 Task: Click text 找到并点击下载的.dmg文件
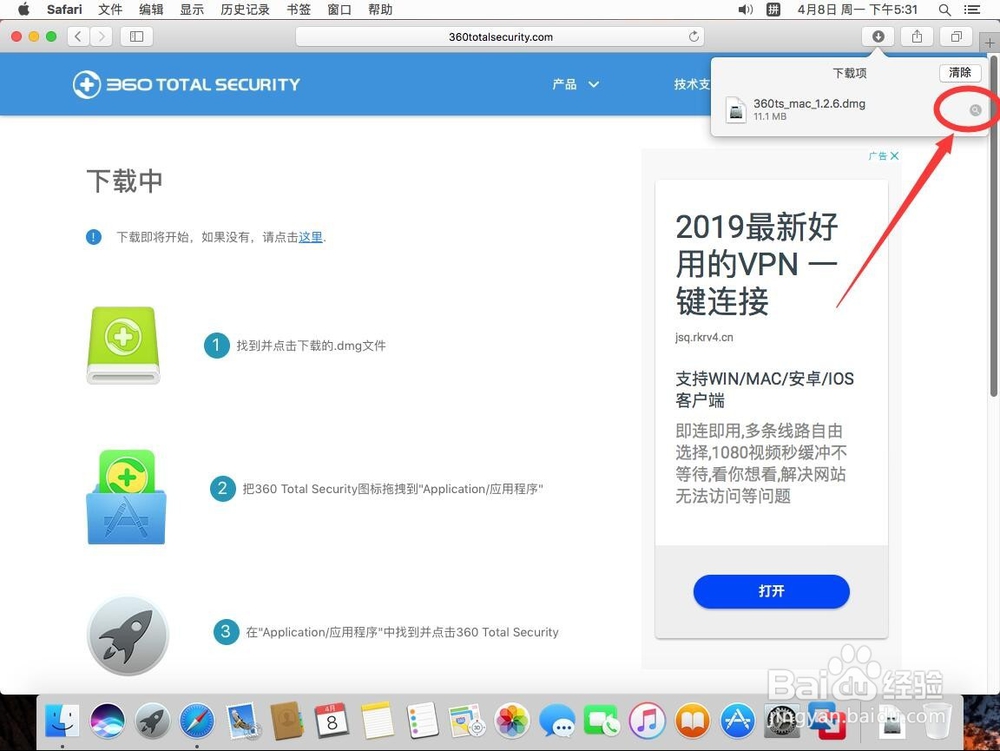click(x=311, y=346)
